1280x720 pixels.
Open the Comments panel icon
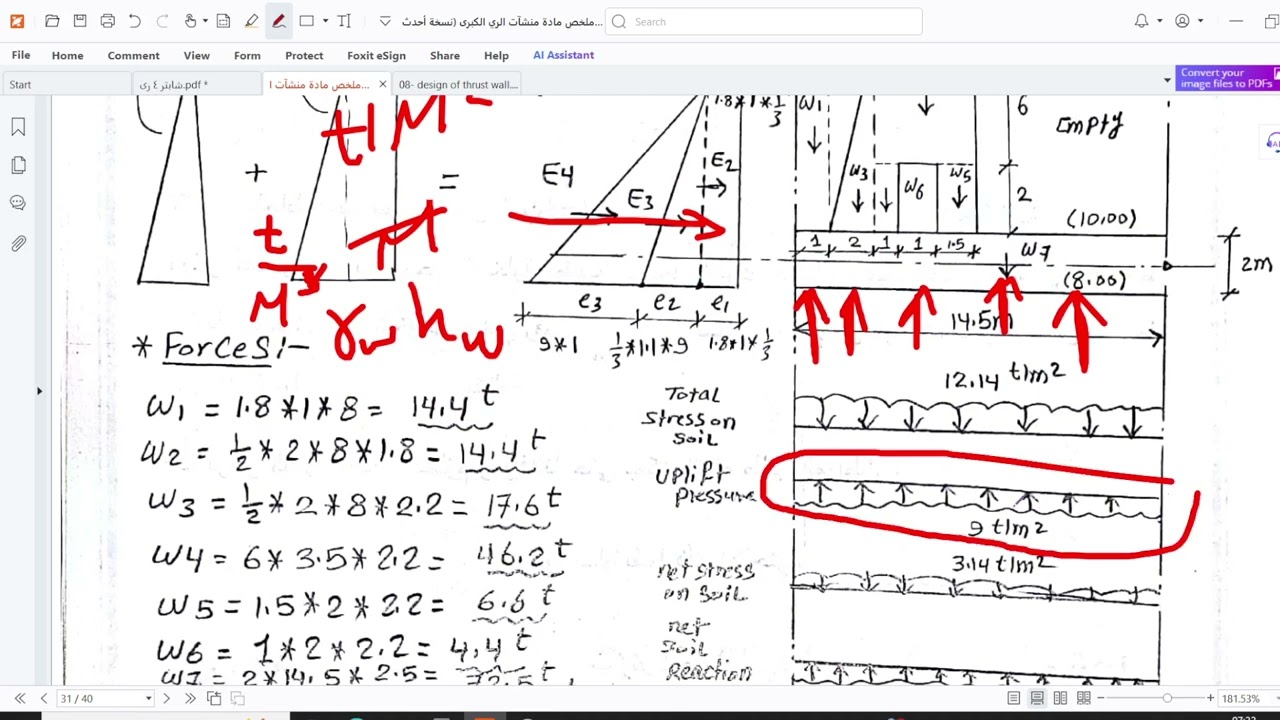(x=18, y=203)
